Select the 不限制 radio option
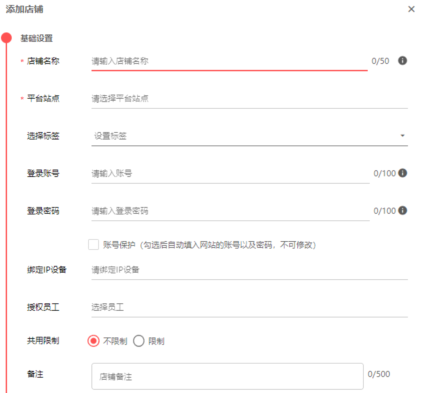422x394 pixels. [93, 341]
